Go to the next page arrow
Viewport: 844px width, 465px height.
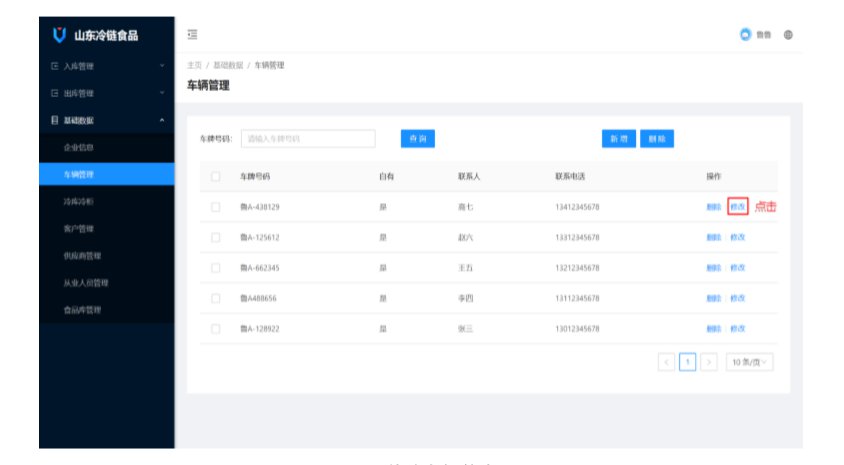(708, 362)
